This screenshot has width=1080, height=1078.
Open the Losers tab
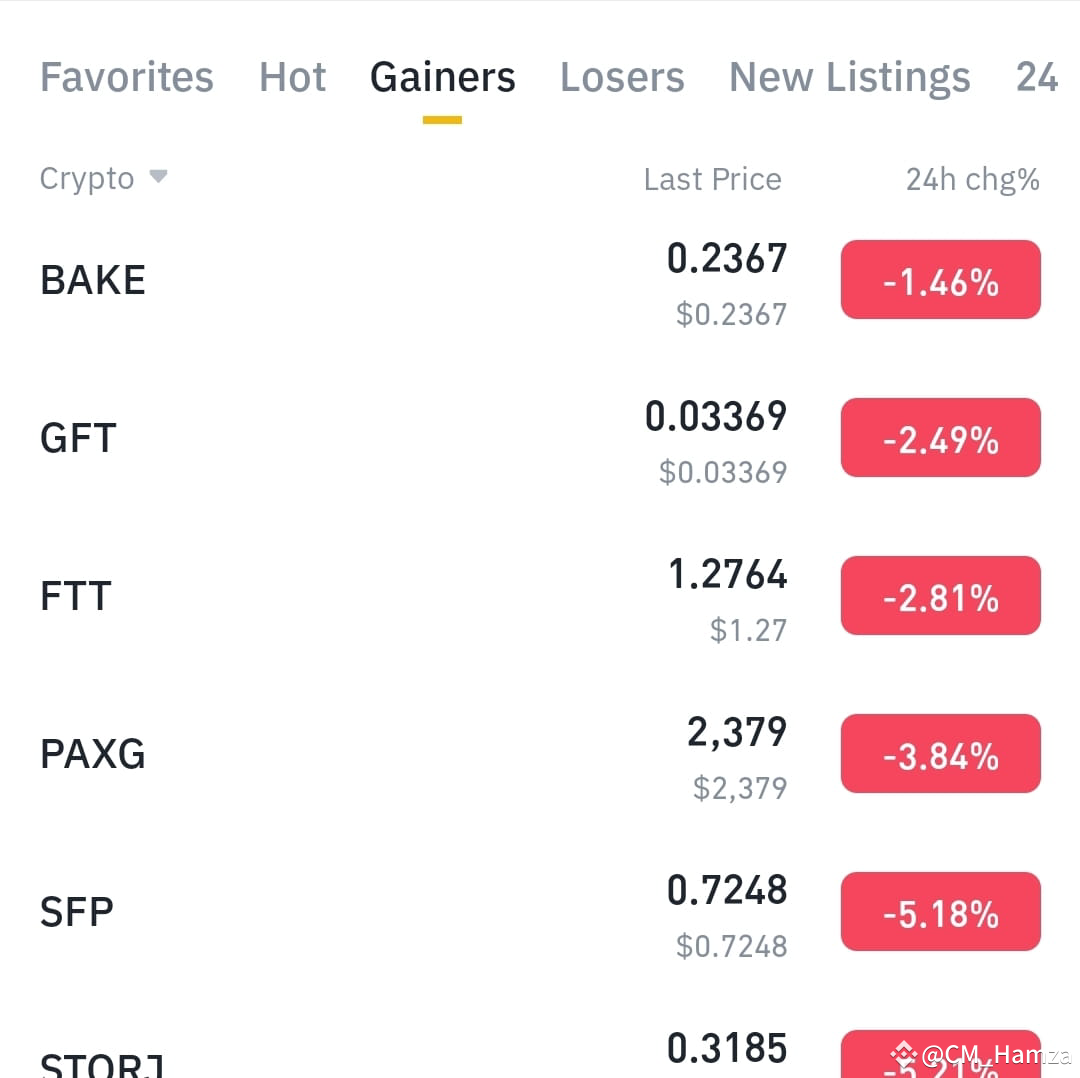point(622,76)
